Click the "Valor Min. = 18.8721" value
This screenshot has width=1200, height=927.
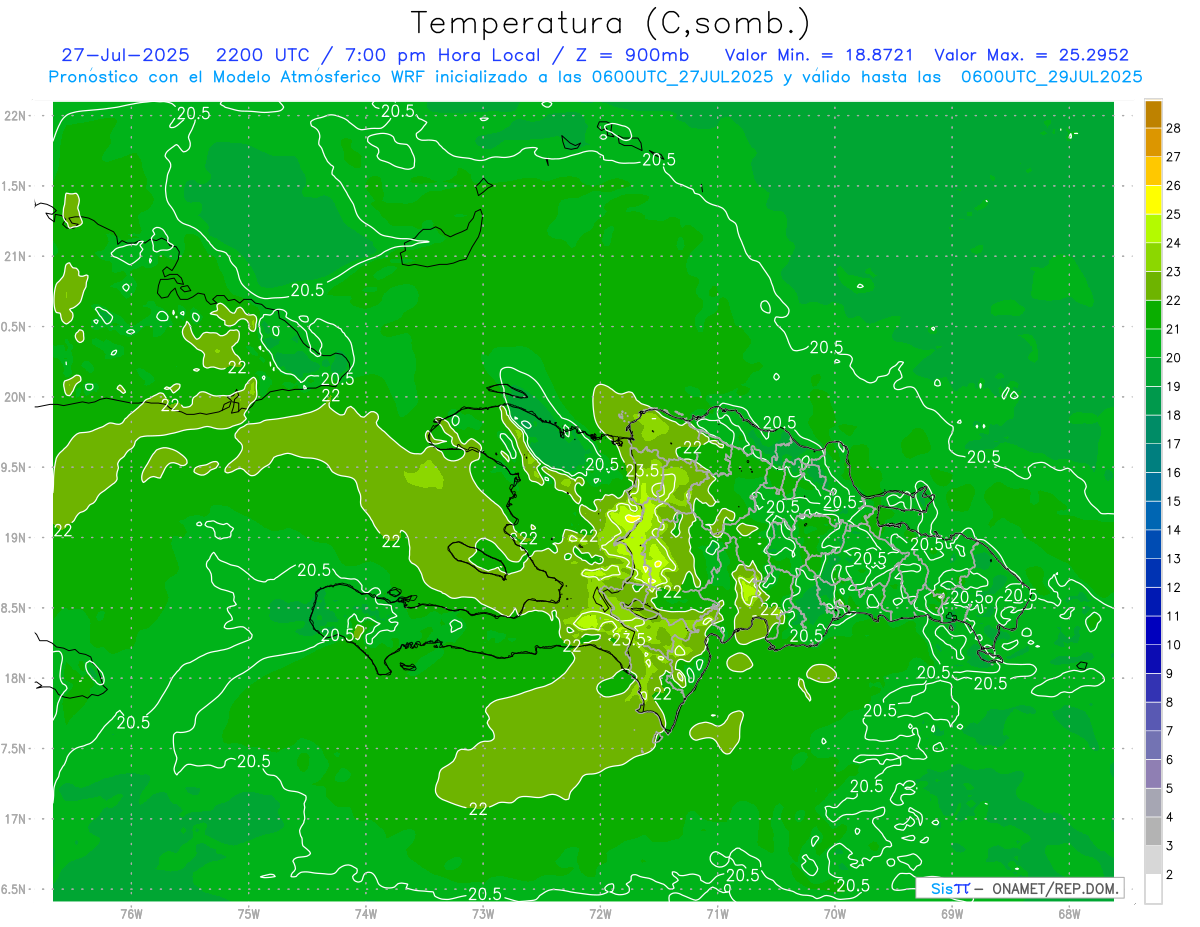coord(818,55)
